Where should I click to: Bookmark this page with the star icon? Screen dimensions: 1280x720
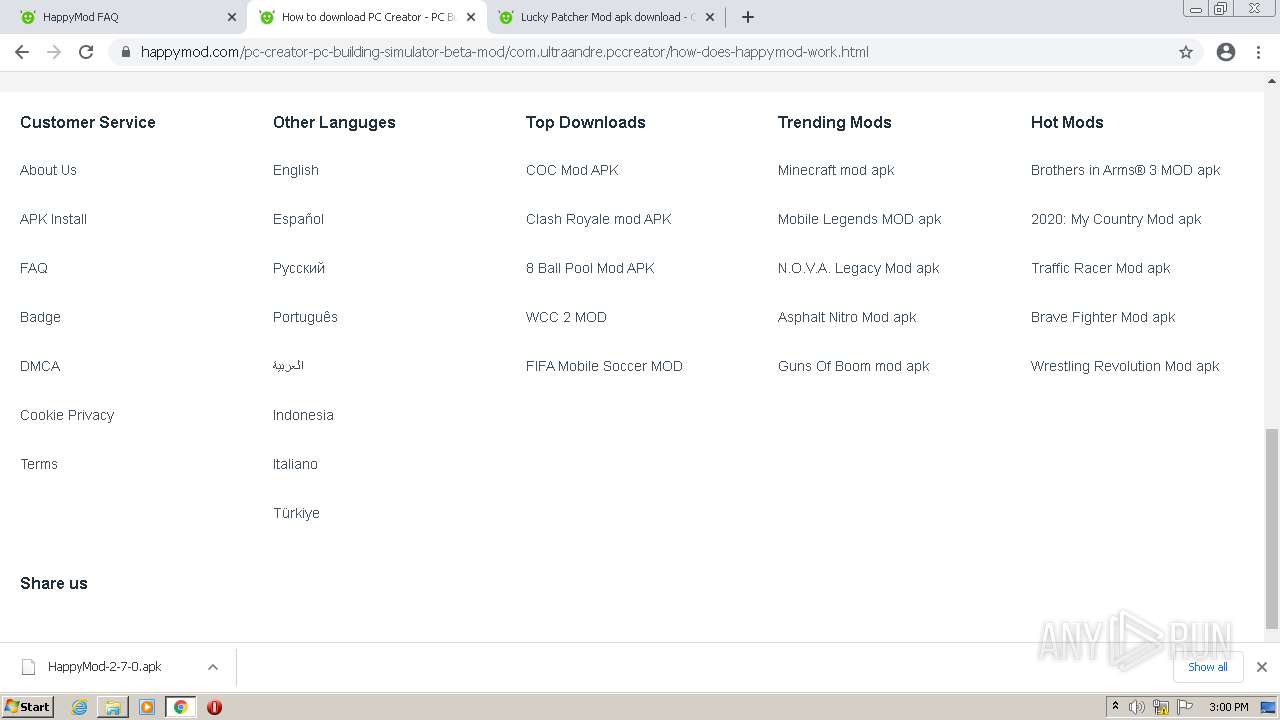click(1186, 52)
